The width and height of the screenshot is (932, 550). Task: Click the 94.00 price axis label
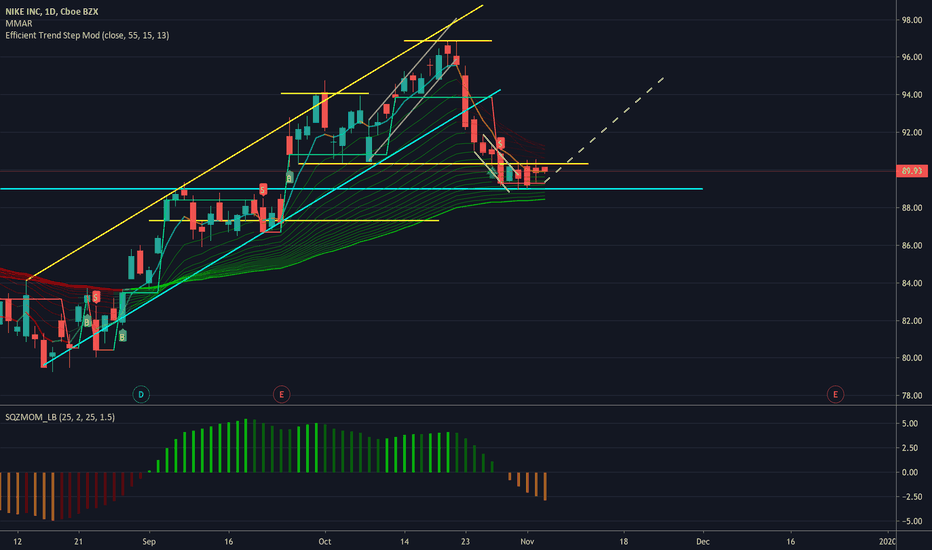(912, 95)
